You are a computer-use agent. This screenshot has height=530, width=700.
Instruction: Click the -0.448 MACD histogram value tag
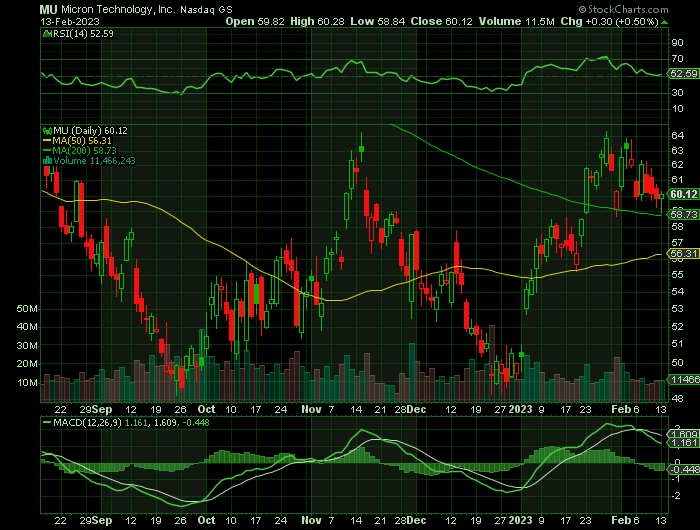coord(682,468)
